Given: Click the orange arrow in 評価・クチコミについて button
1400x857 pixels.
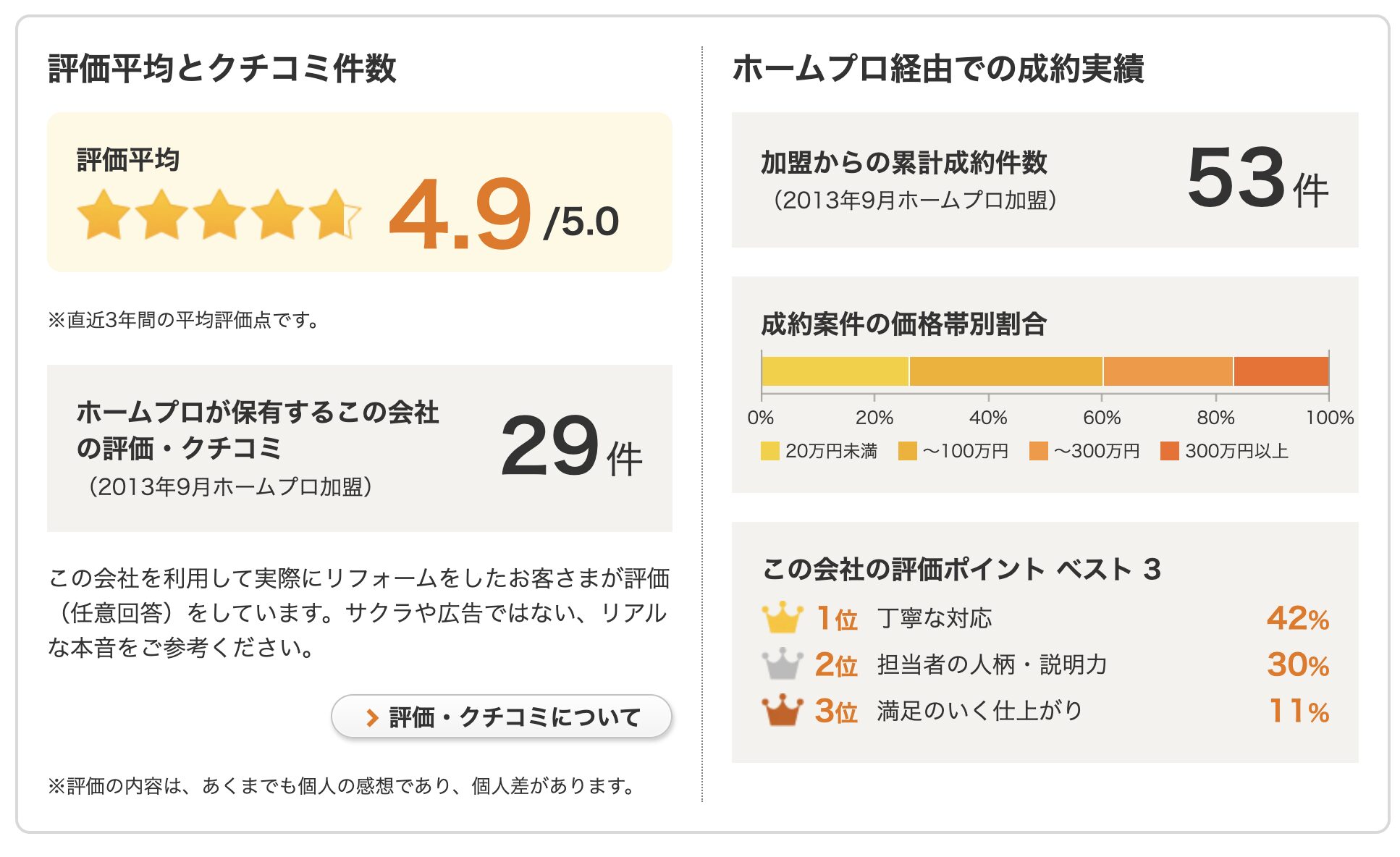Looking at the screenshot, I should 372,718.
